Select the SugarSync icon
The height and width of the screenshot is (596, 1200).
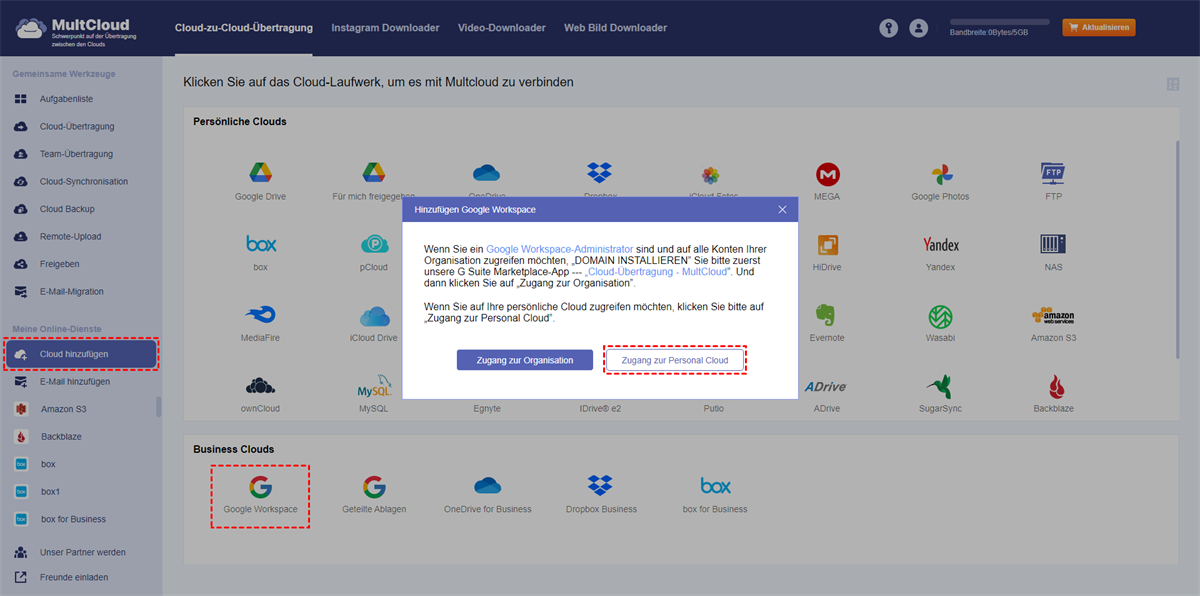[940, 387]
